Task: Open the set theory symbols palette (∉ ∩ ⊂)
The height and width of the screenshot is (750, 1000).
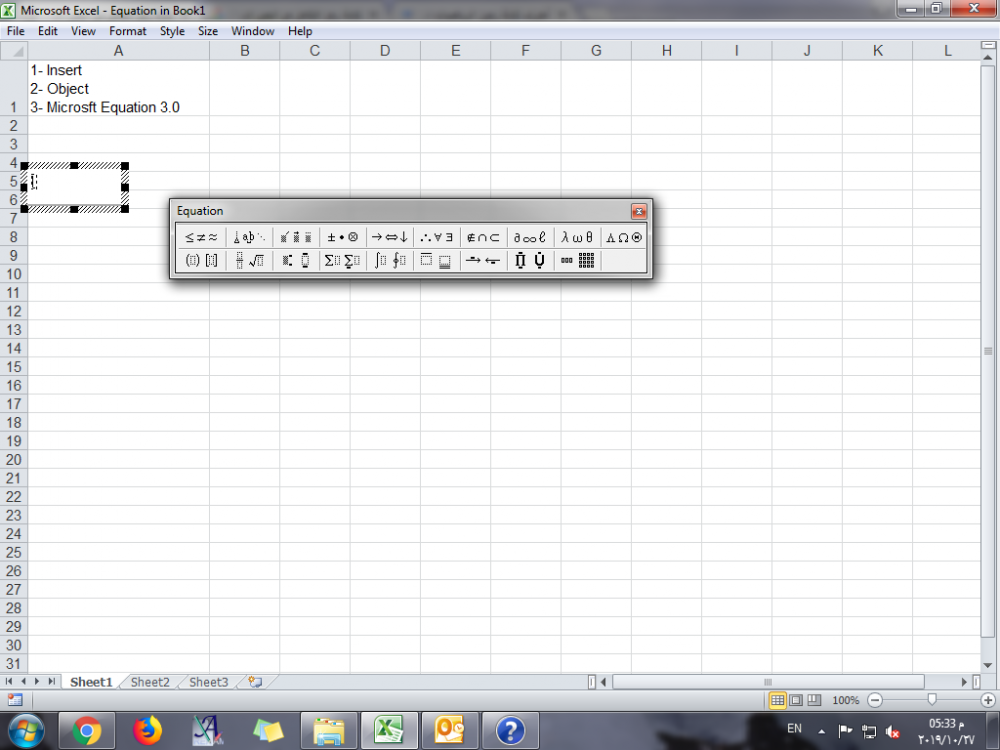Action: (x=483, y=237)
